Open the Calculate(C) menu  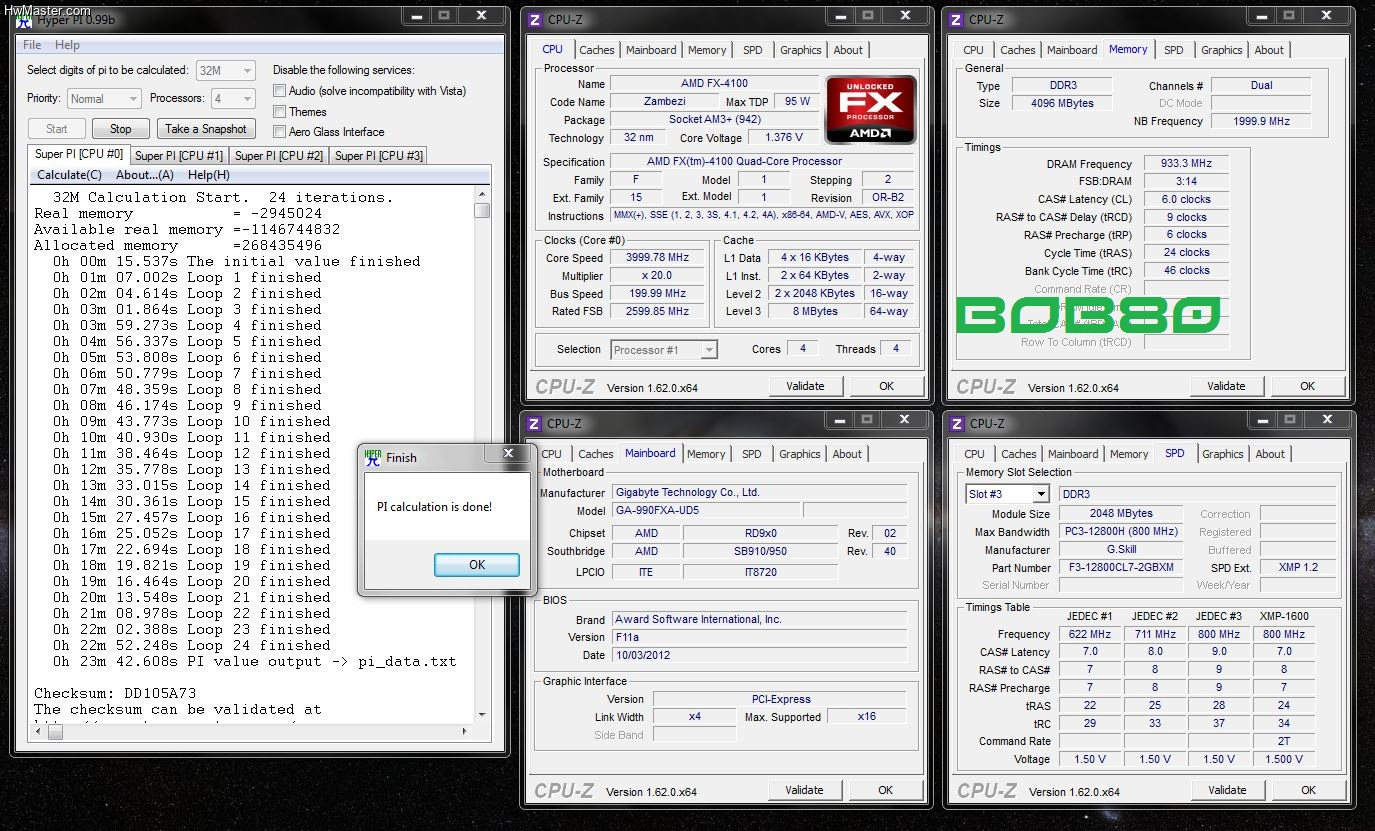coord(69,175)
